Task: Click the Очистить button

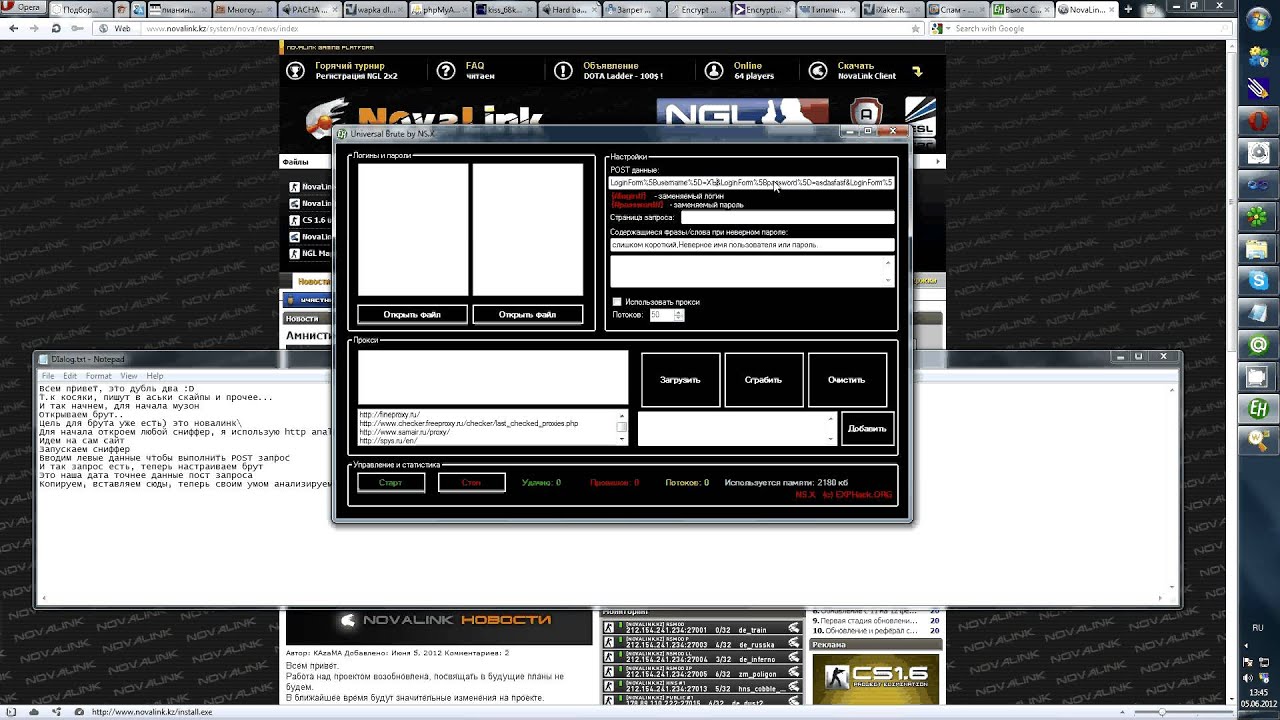Action: point(846,380)
